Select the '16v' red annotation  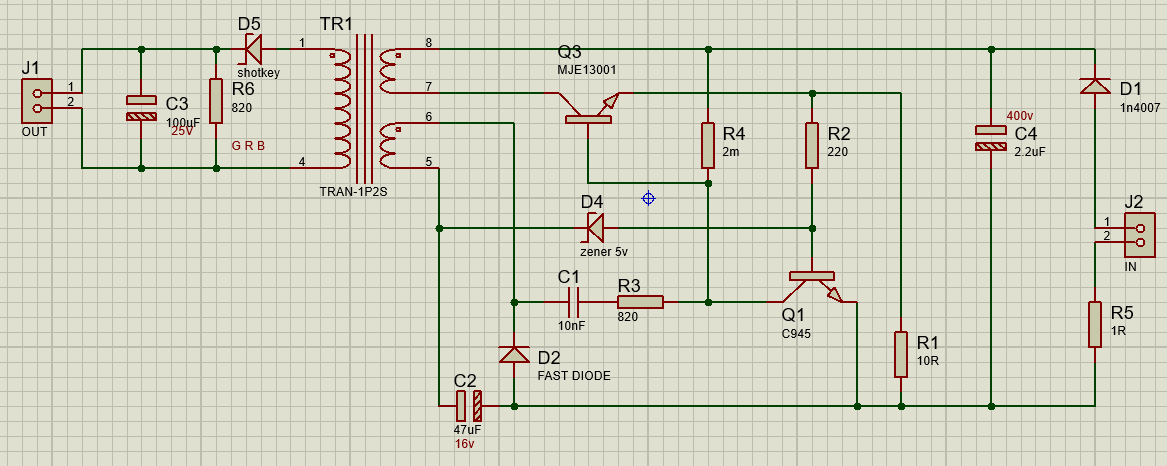(x=464, y=443)
